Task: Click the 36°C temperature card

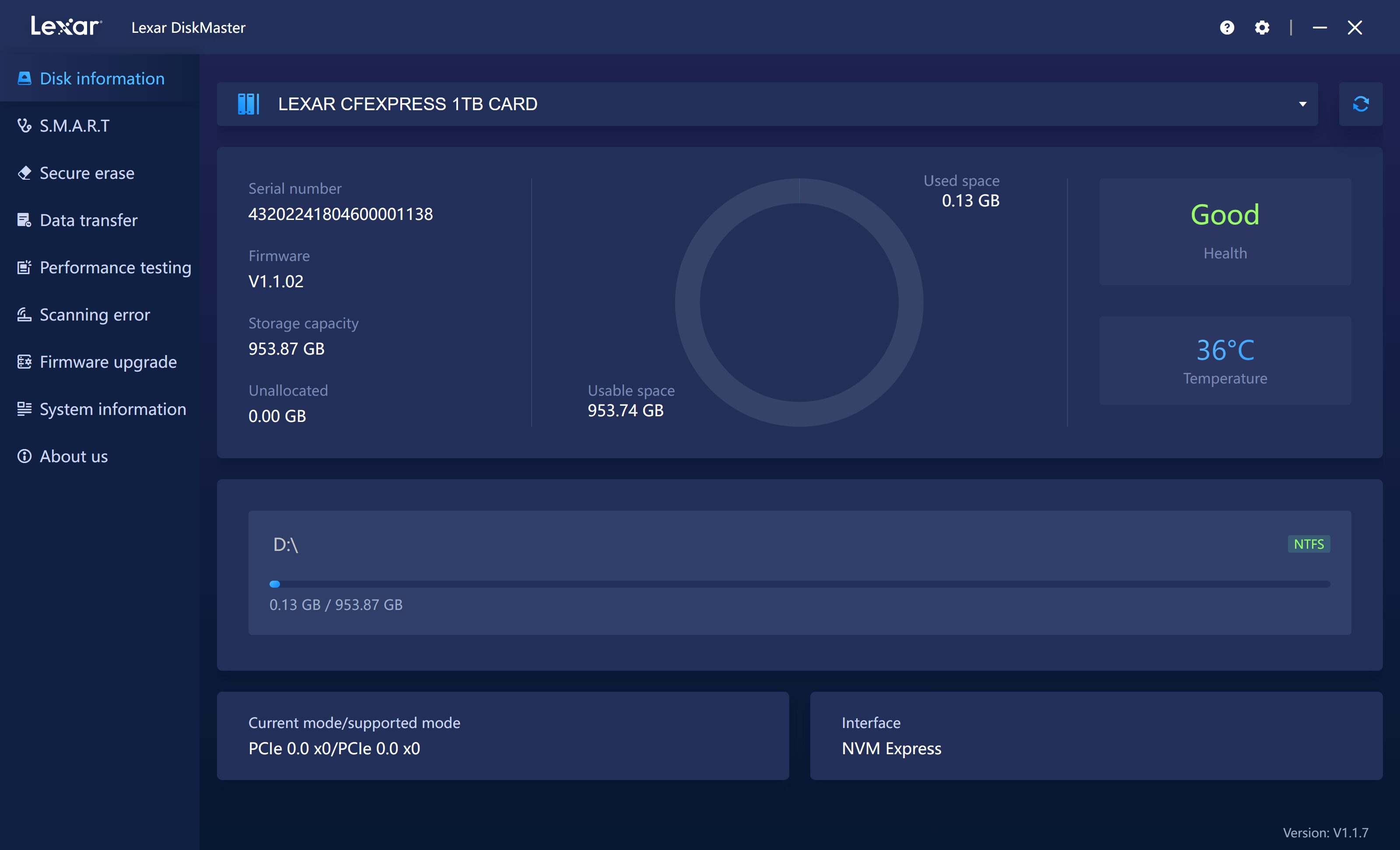Action: (1225, 360)
